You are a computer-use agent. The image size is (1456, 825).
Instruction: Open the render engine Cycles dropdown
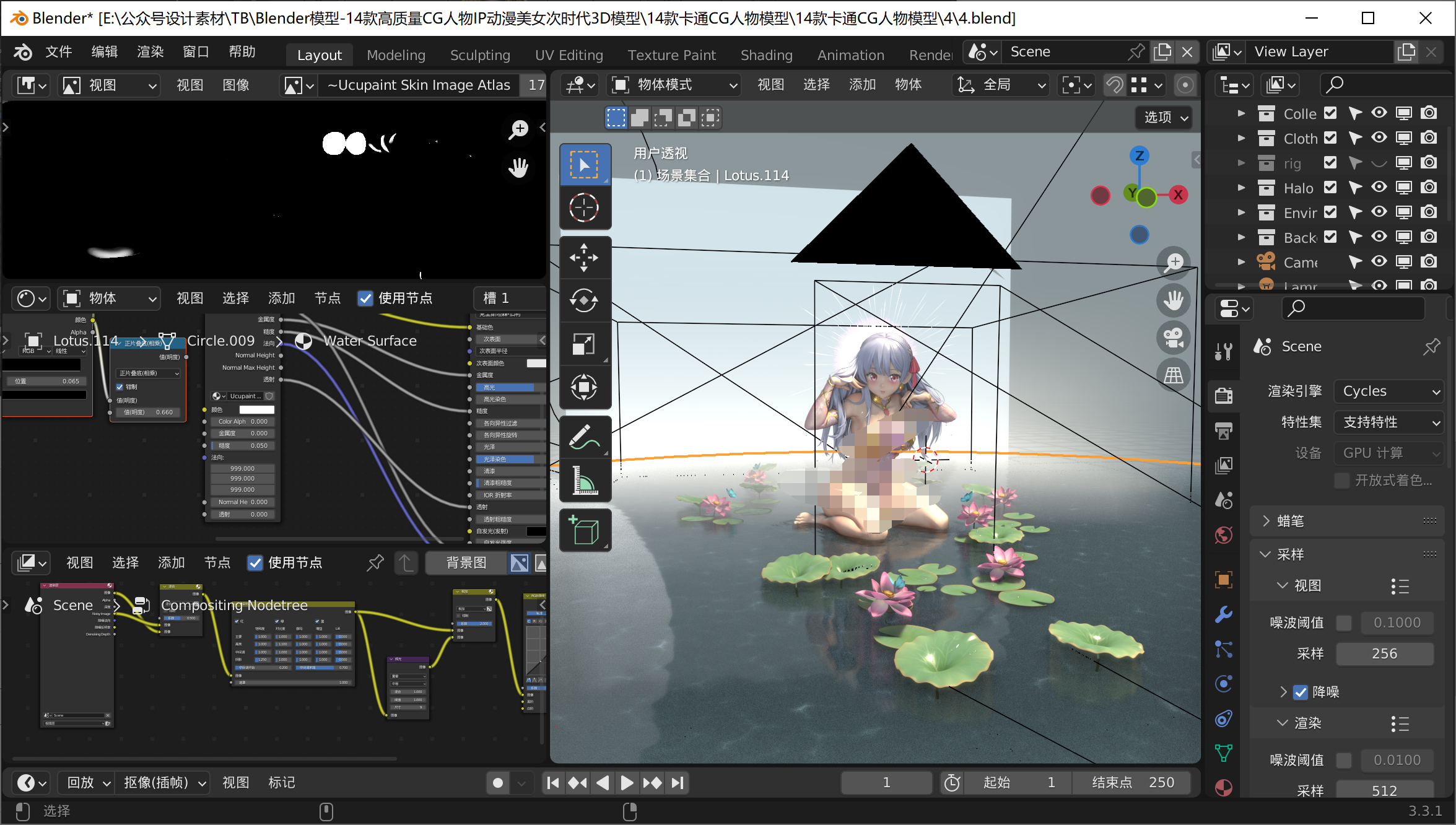click(1389, 391)
